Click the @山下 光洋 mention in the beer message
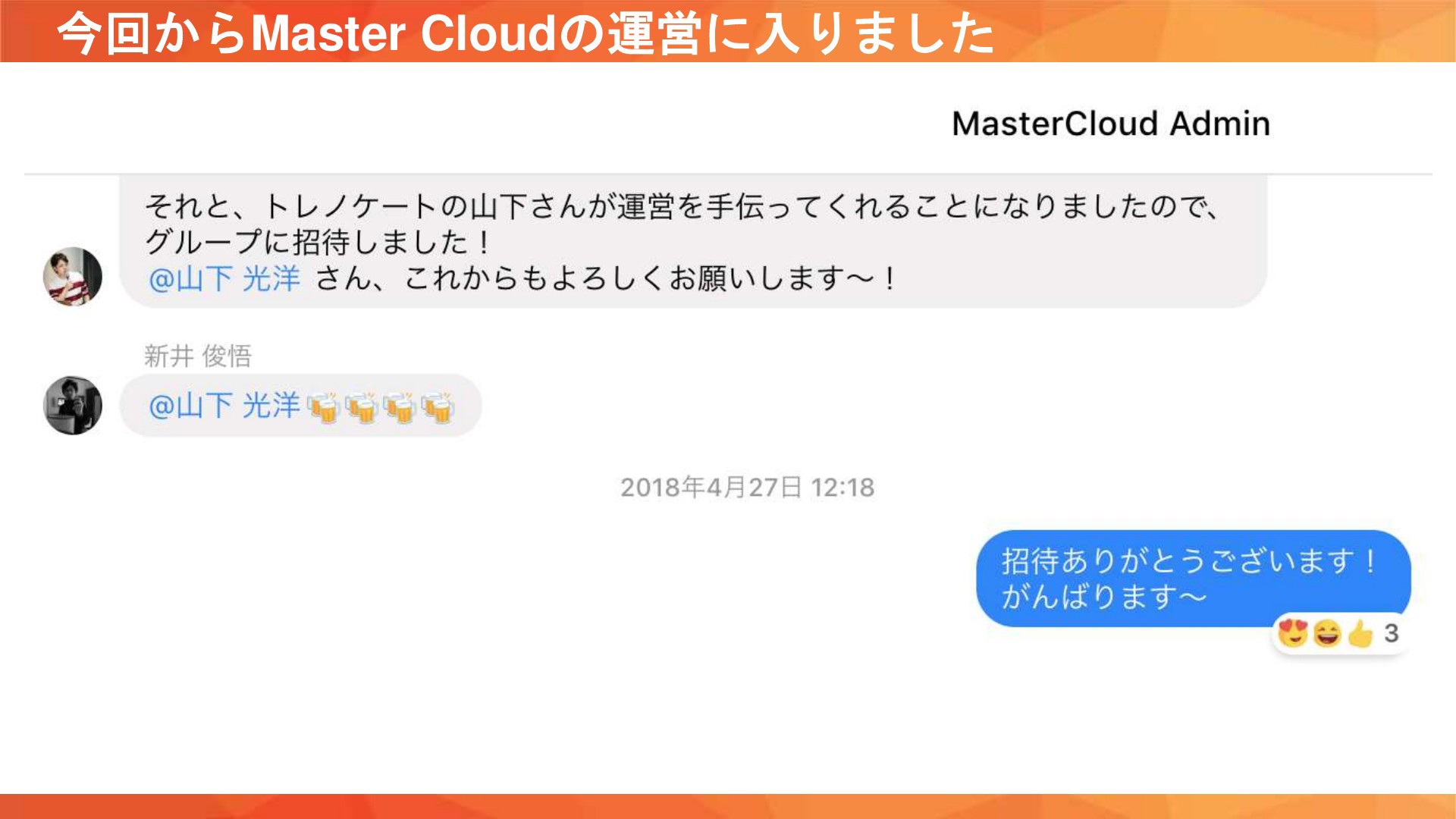The image size is (1456, 819). (x=224, y=406)
